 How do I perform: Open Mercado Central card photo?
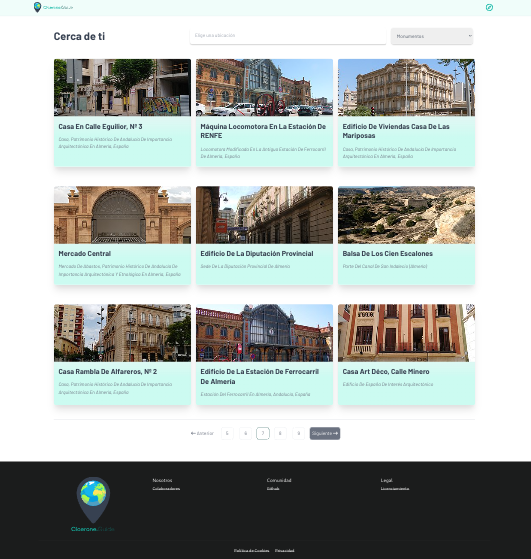[122, 215]
